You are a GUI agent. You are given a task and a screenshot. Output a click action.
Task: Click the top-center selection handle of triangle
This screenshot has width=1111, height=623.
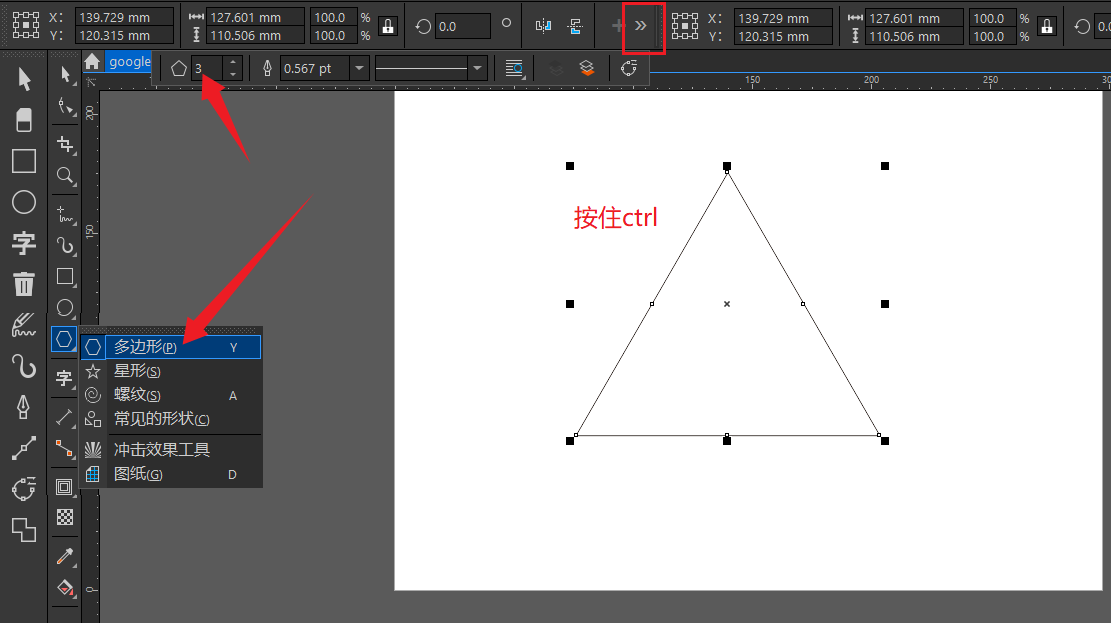coord(727,166)
